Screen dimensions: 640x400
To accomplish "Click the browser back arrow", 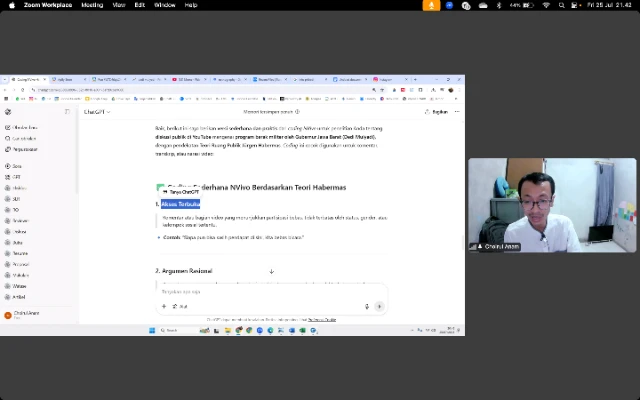I will pyautogui.click(x=5, y=90).
